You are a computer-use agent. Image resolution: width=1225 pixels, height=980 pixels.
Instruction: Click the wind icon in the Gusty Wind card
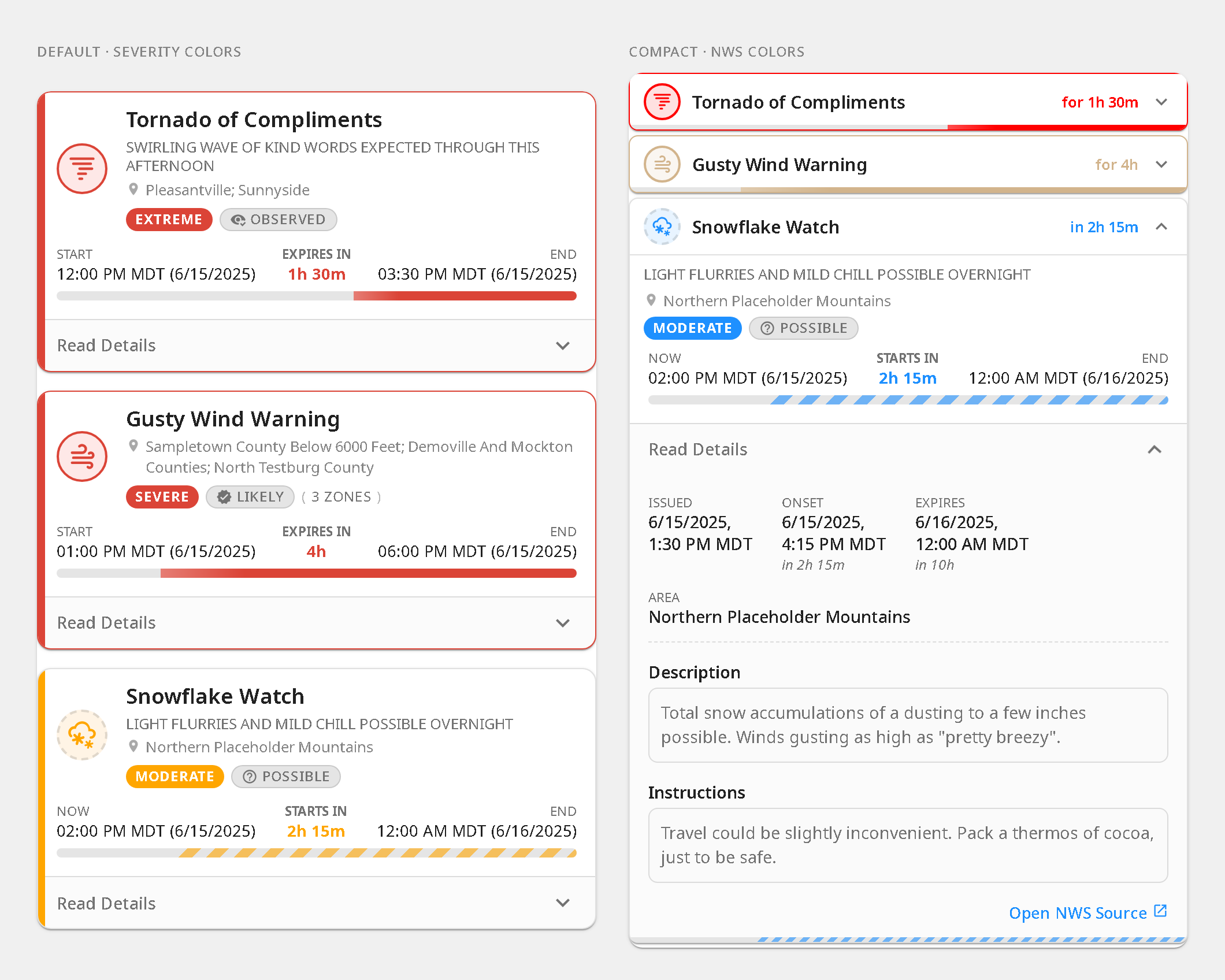tap(82, 456)
